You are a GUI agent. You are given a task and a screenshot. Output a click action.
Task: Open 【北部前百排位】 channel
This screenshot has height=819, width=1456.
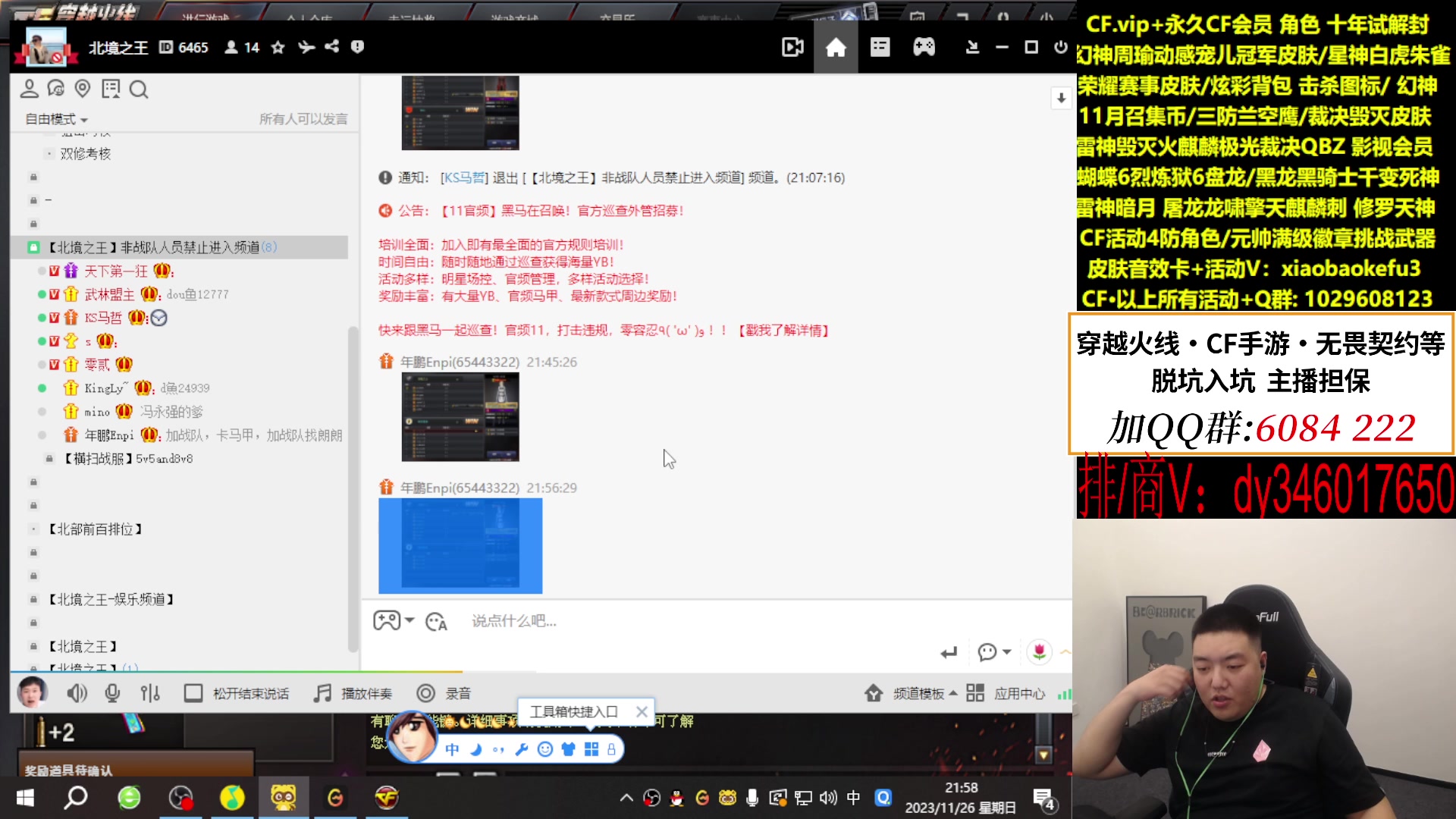click(95, 529)
